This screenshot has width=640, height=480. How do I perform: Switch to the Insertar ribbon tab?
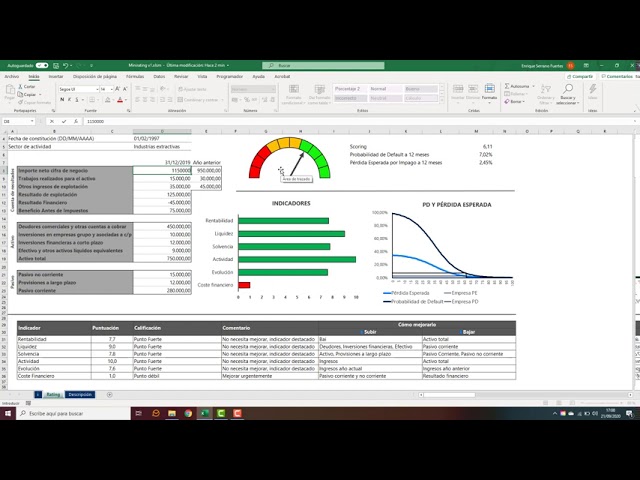click(56, 76)
